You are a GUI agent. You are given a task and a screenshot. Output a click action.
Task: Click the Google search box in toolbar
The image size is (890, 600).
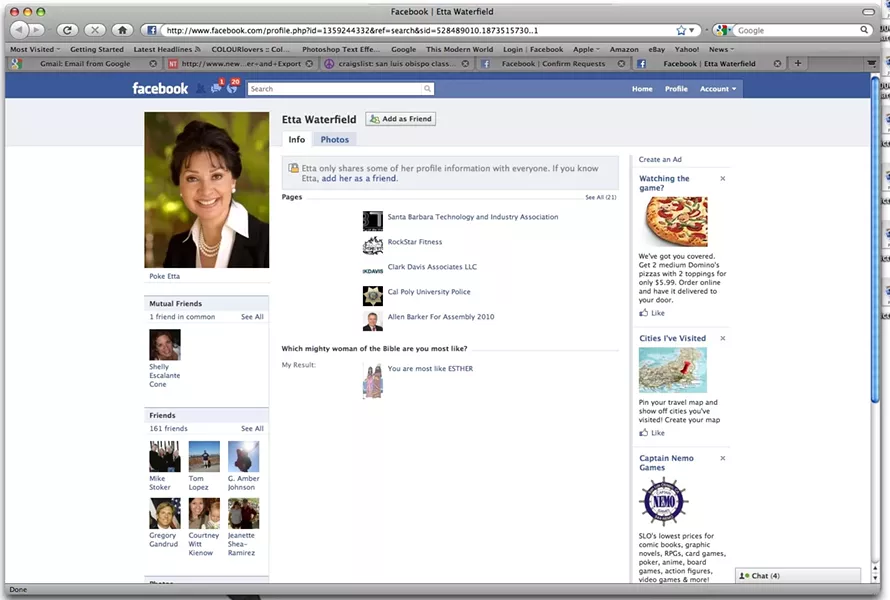[796, 31]
